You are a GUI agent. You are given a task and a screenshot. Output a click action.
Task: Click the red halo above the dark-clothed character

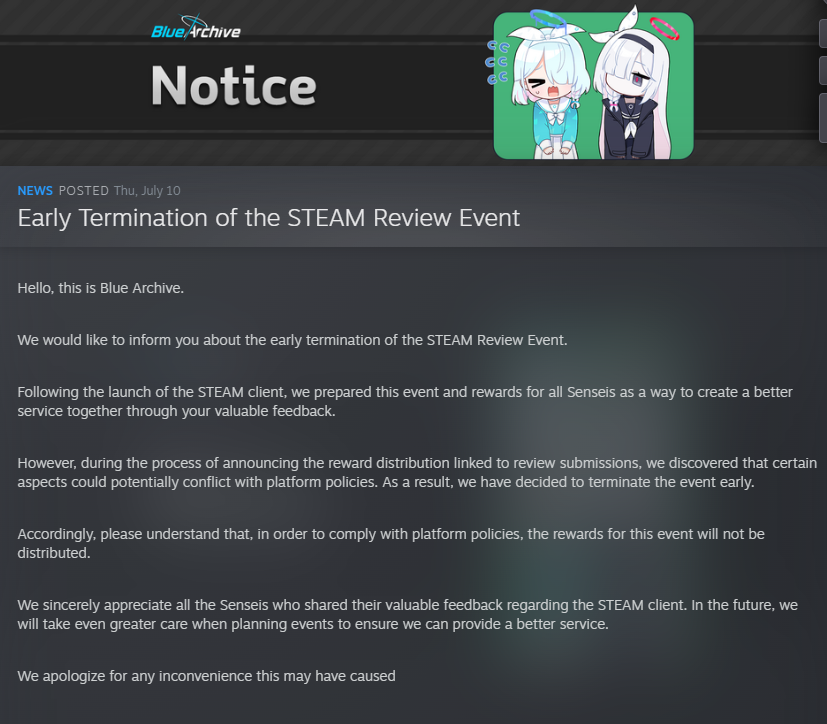click(664, 28)
